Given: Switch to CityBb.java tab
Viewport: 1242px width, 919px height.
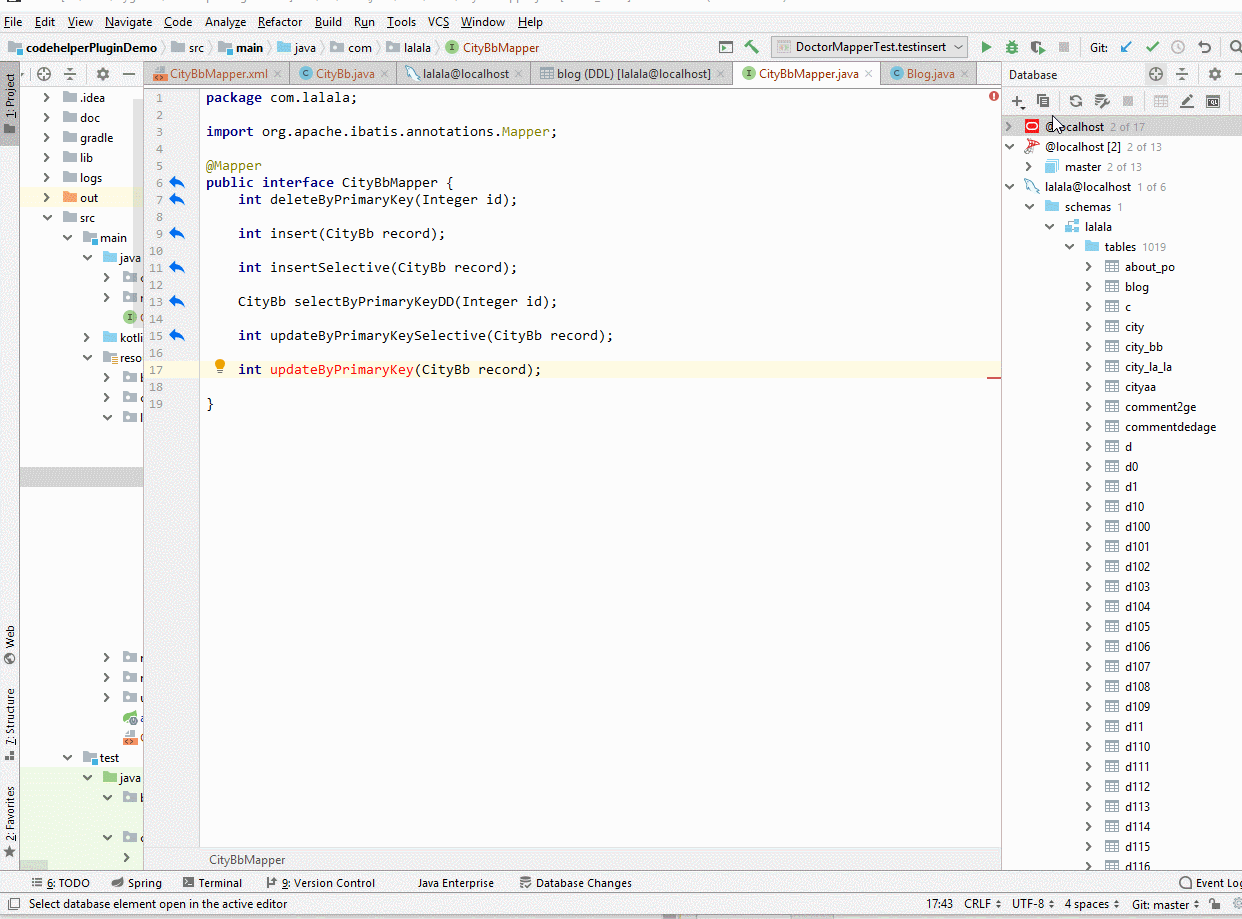Looking at the screenshot, I should pos(345,73).
